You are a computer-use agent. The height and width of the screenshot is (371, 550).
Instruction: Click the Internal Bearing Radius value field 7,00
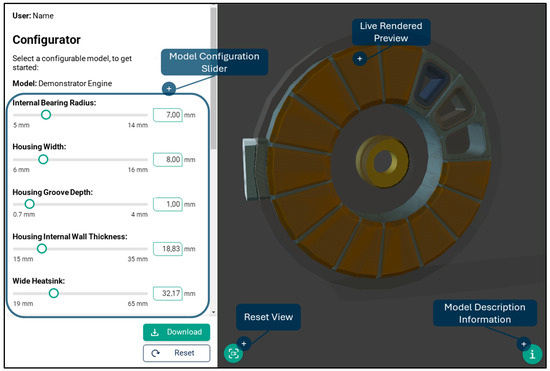coord(168,115)
